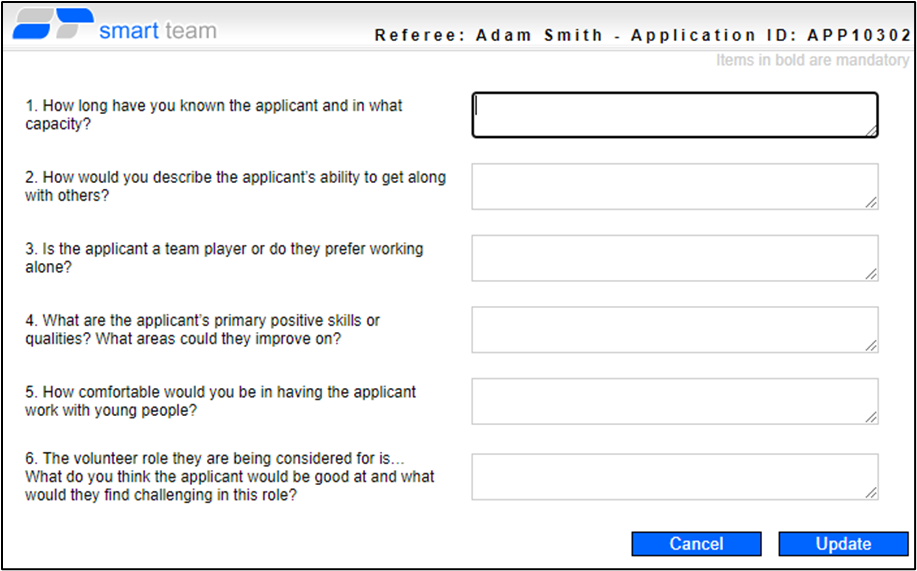Image resolution: width=917 pixels, height=571 pixels.
Task: Click into the skills and qualities answer box
Action: pyautogui.click(x=674, y=330)
